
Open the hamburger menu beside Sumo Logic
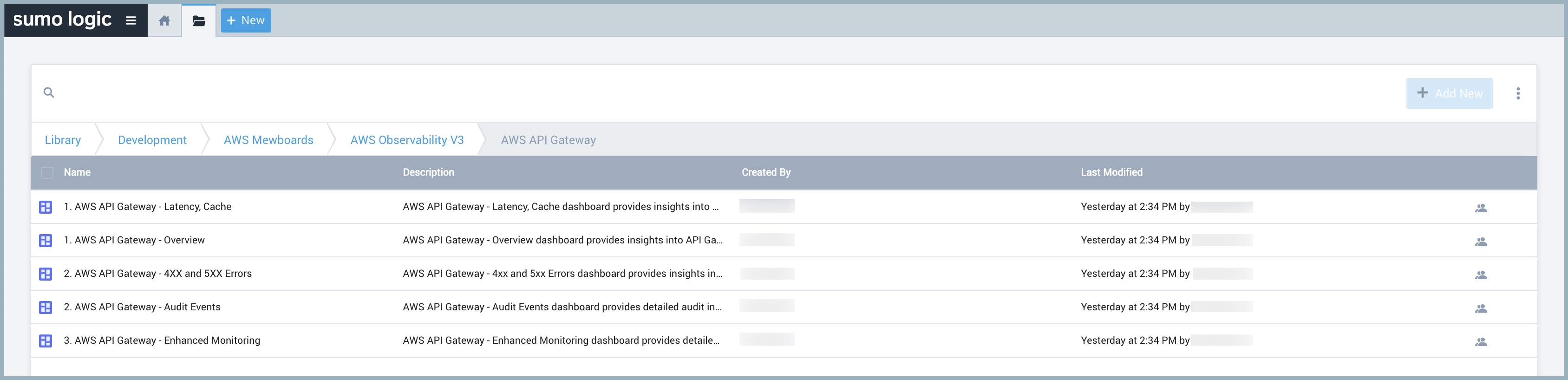coord(130,20)
